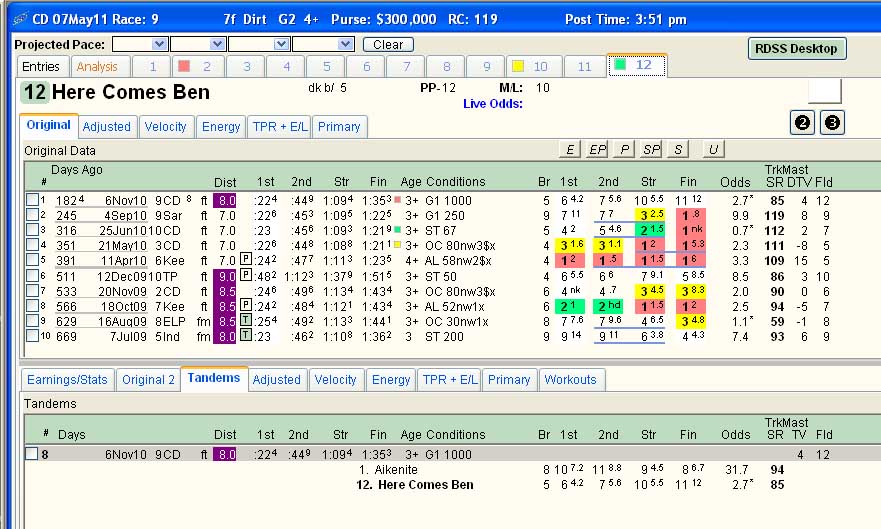
Task: Click the red marker in the 6Nov10 row
Action: tap(398, 199)
